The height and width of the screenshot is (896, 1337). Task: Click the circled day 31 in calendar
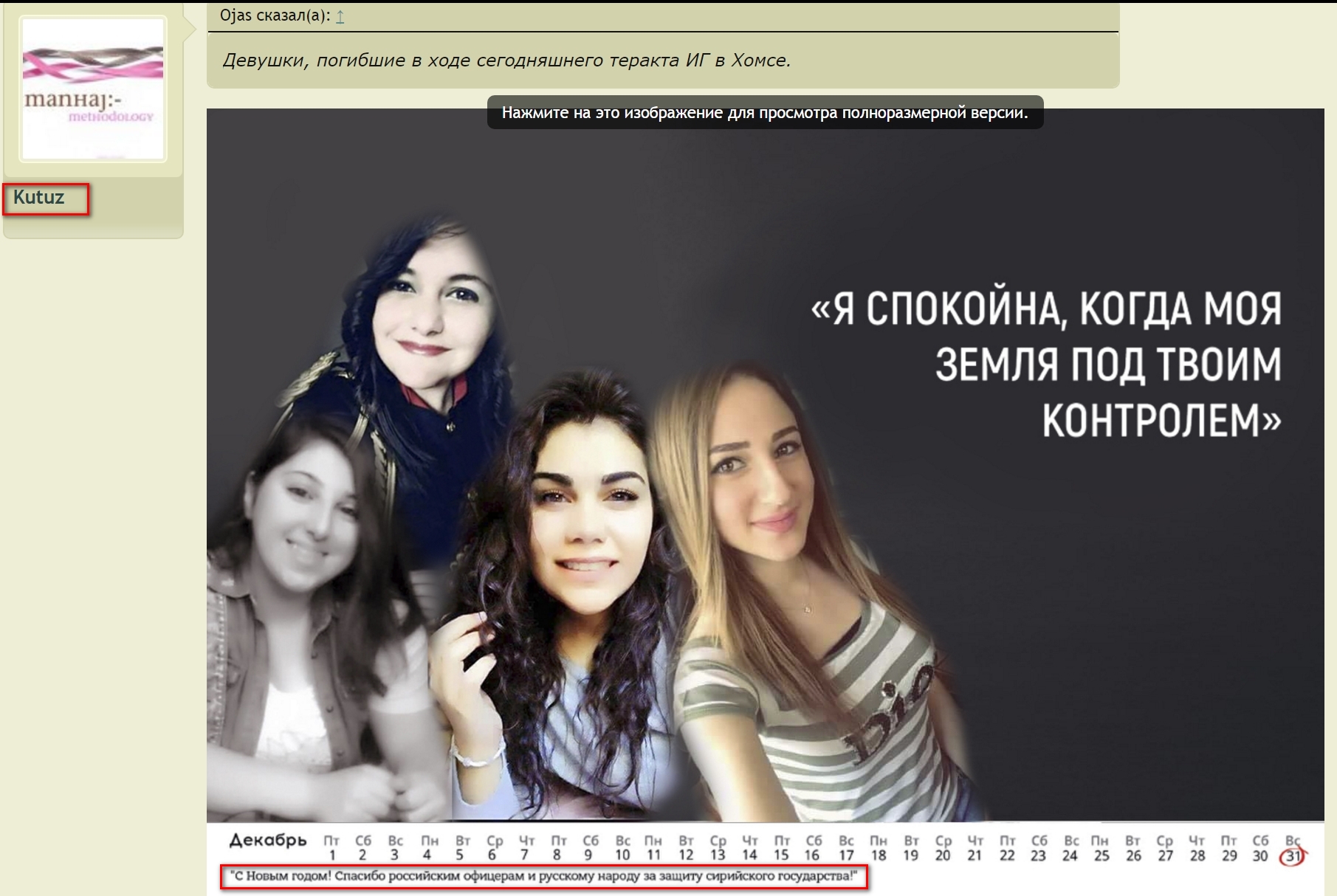1293,855
